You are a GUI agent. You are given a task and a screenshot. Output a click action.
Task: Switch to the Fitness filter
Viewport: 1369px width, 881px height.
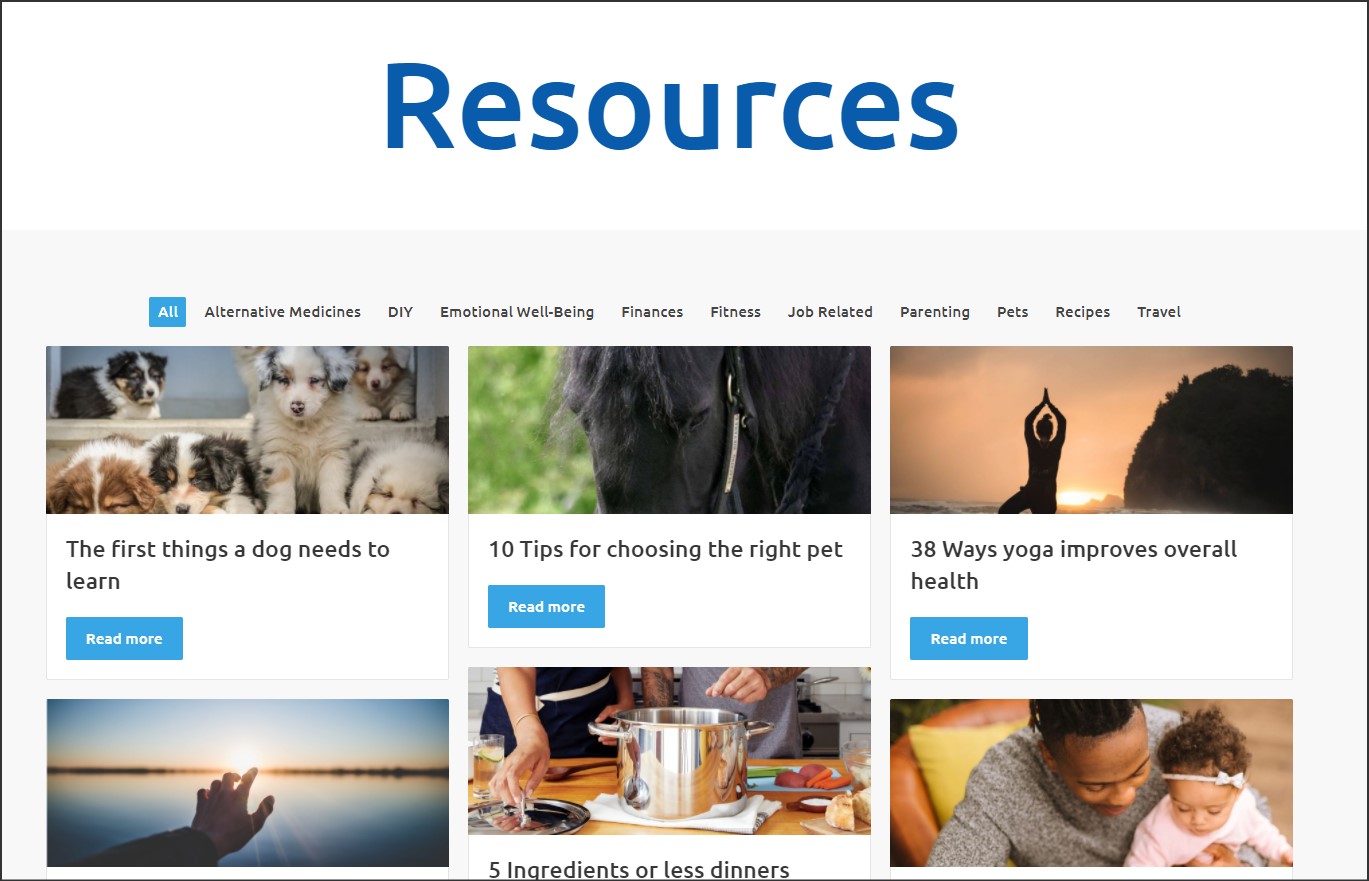736,312
